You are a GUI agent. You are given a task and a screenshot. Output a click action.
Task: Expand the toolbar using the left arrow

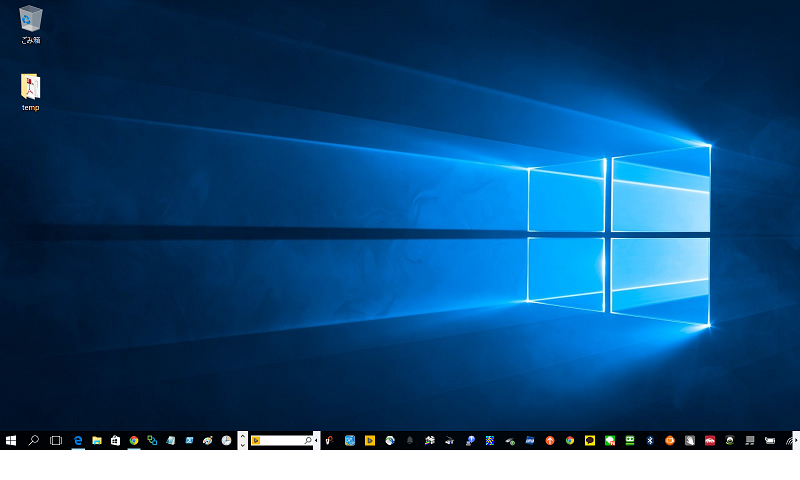tap(316, 440)
